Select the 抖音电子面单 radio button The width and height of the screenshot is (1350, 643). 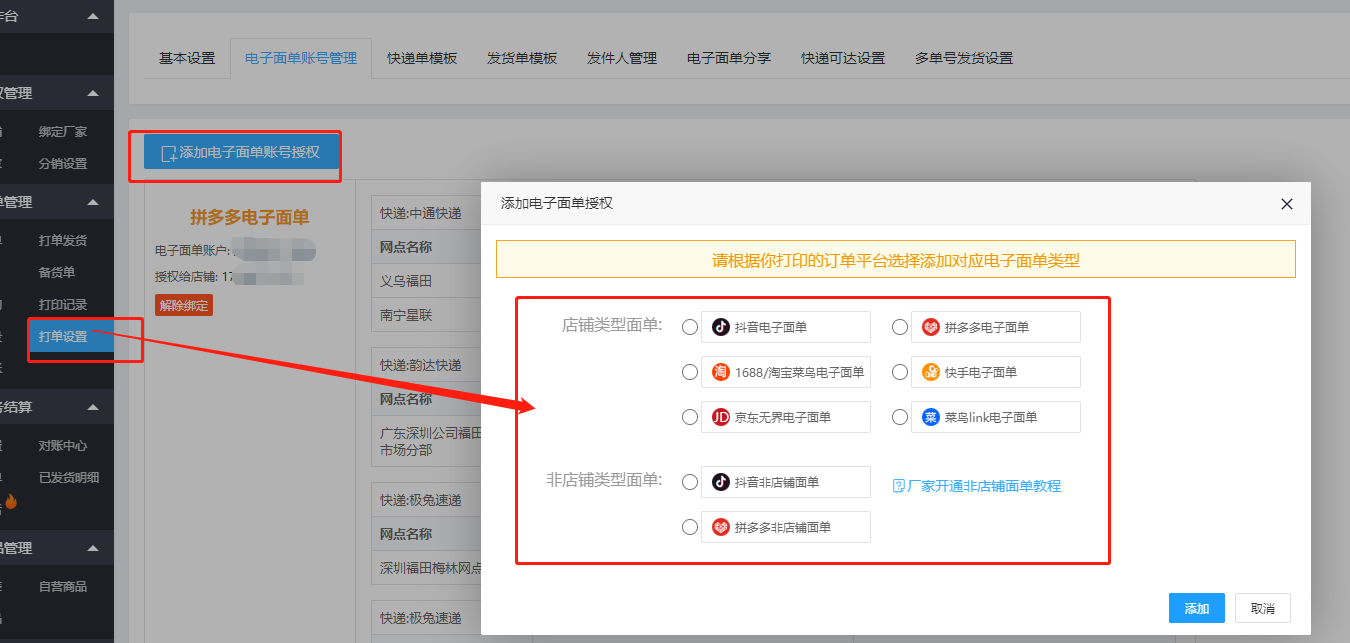coord(689,327)
